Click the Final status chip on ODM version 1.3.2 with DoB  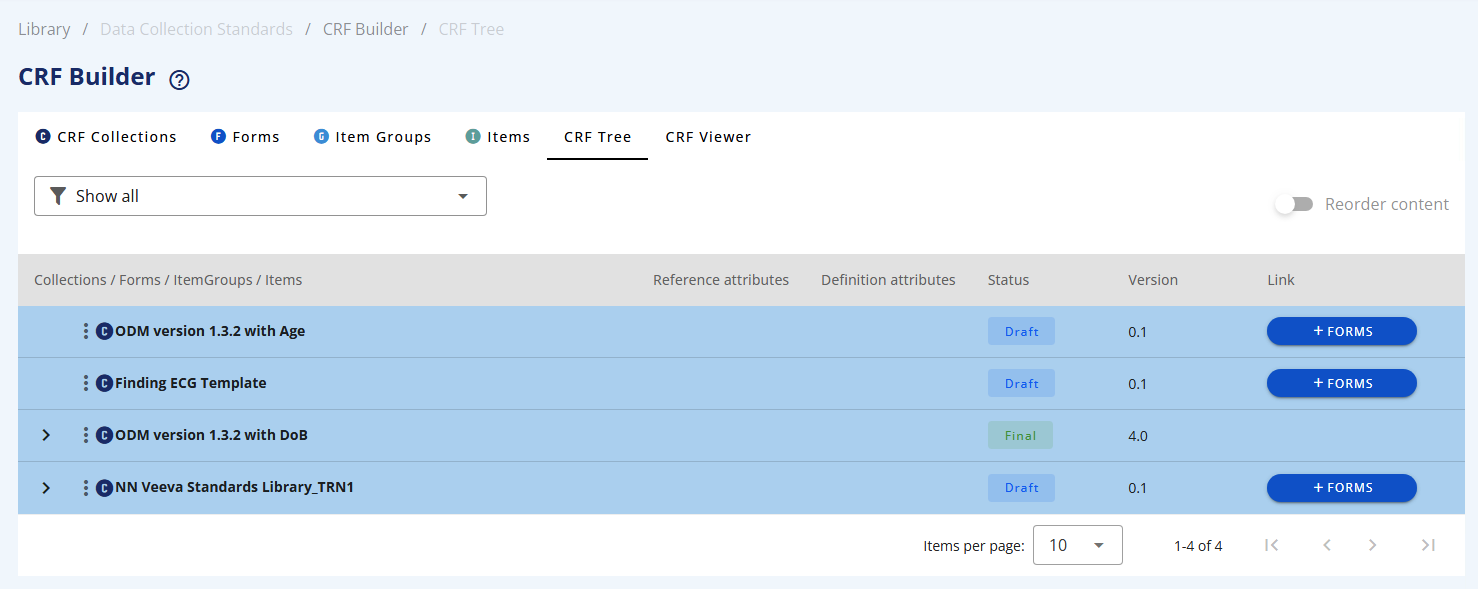(1020, 435)
